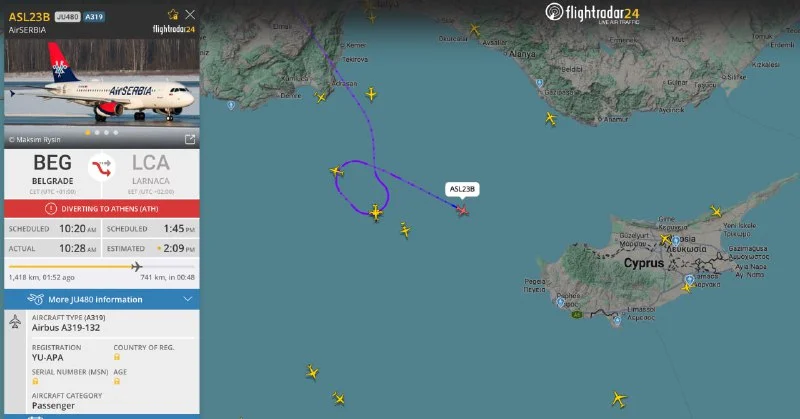800x419 pixels.
Task: Click the first photo carousel dot
Action: click(x=88, y=133)
